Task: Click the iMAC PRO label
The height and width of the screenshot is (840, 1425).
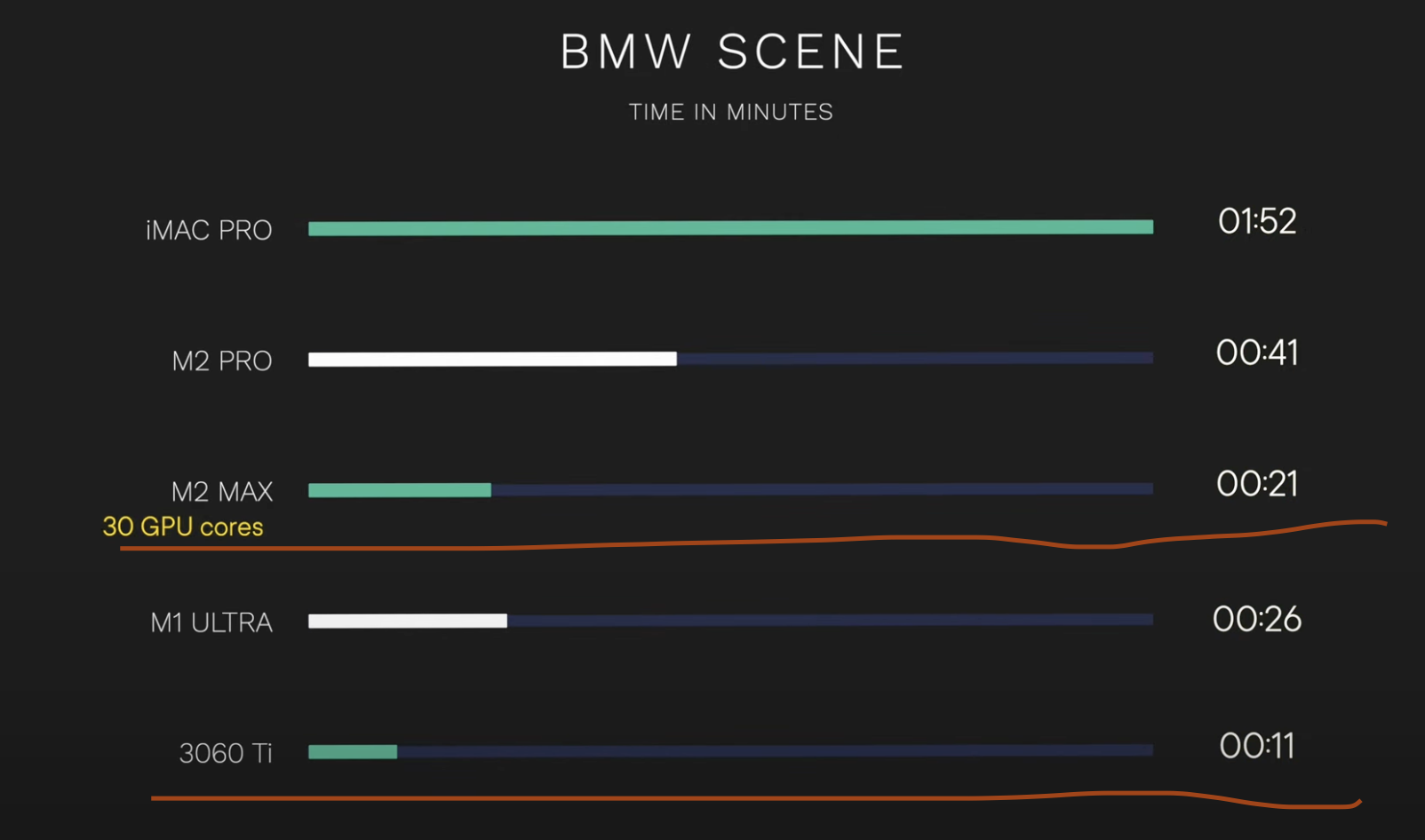Action: tap(209, 230)
